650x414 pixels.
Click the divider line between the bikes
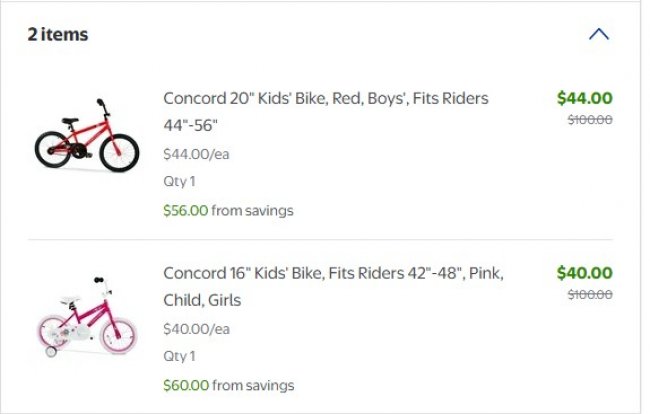pos(320,240)
